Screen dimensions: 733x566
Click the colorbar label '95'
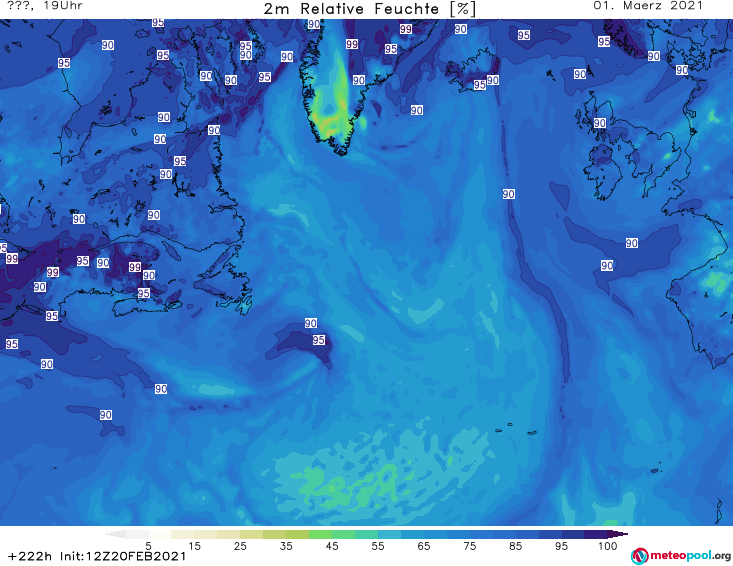[561, 546]
